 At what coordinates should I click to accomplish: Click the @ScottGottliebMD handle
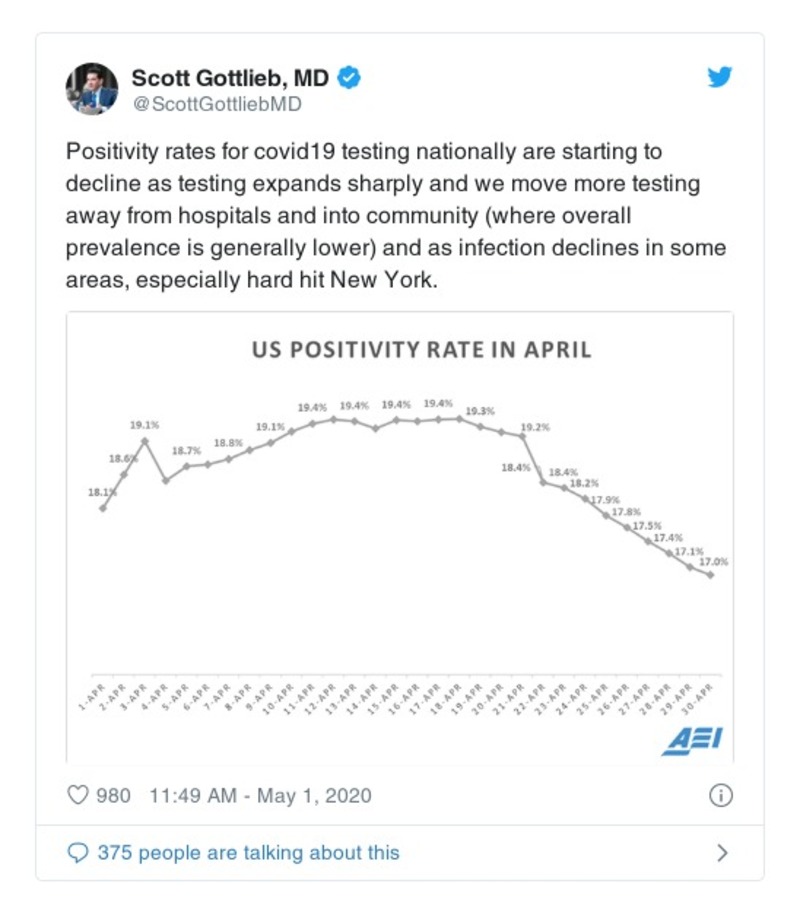(215, 104)
